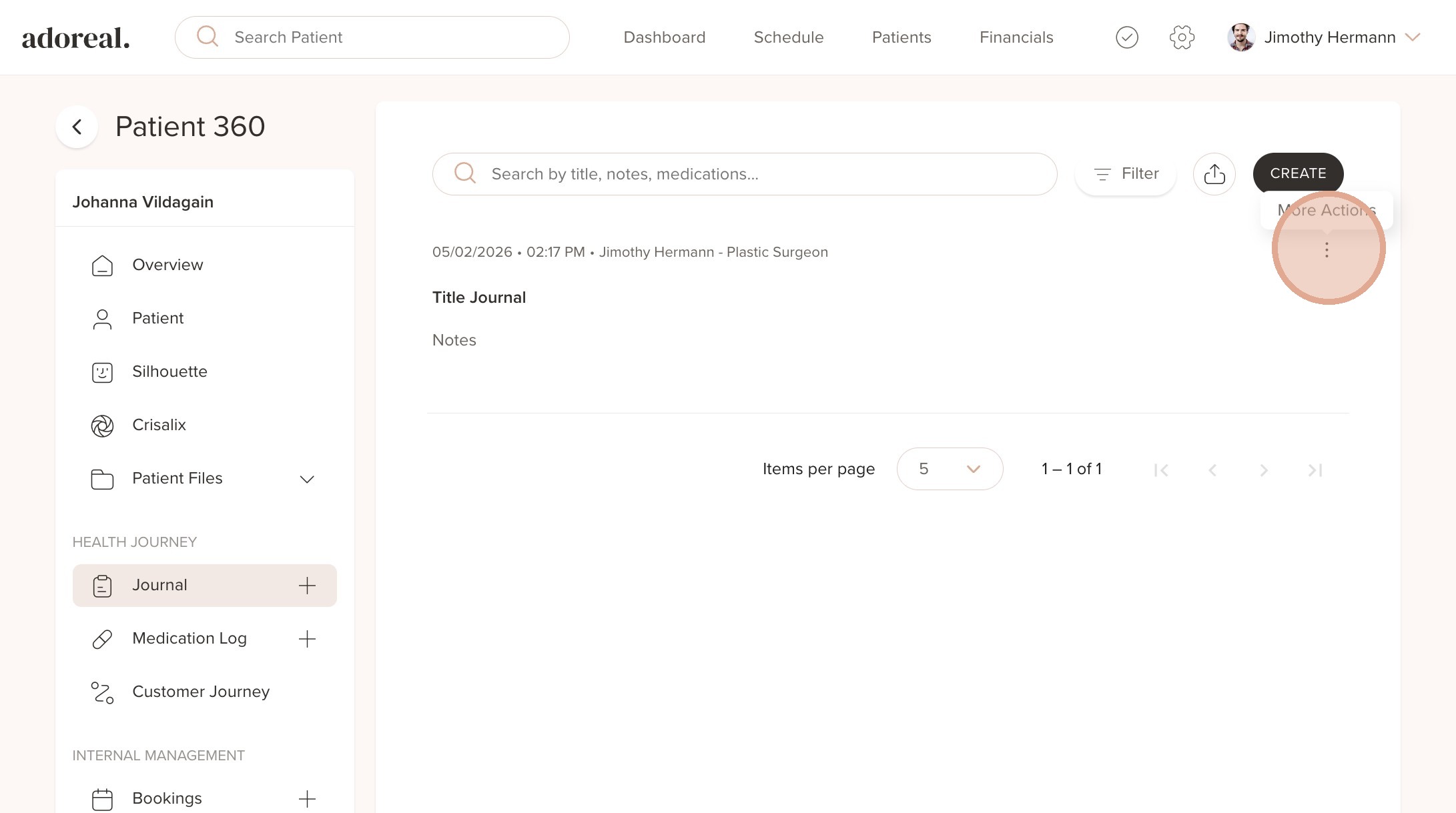Click the back arrow beside Patient 360
This screenshot has width=1456, height=813.
[77, 127]
